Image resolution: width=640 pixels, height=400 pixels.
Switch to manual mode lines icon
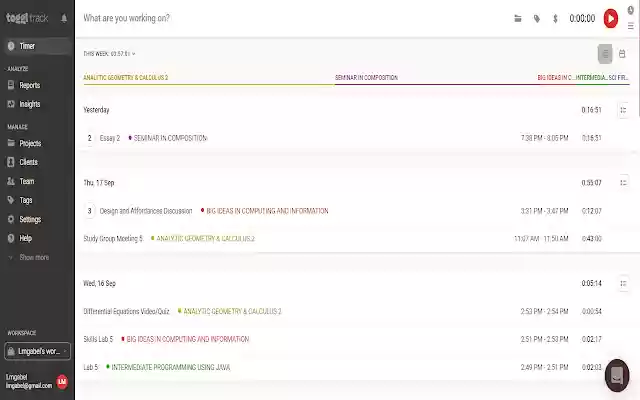coord(631,26)
